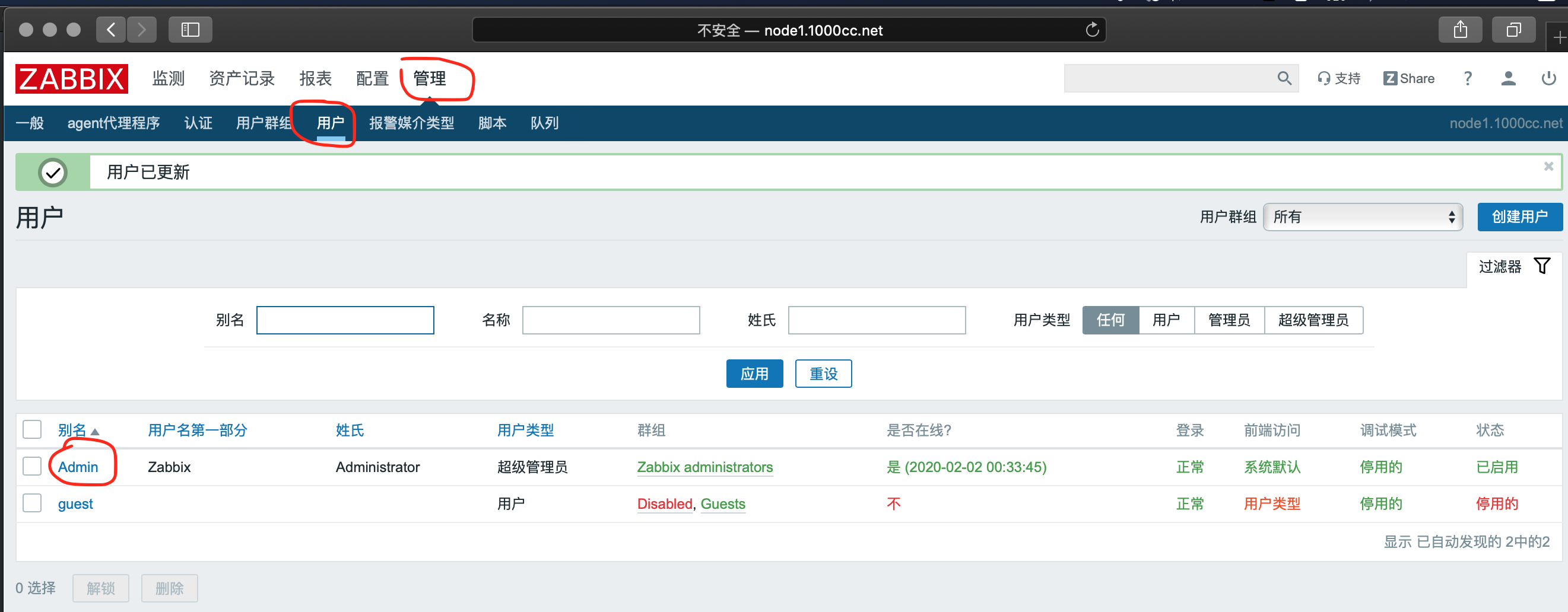Reload page with browser refresh icon

(1092, 30)
